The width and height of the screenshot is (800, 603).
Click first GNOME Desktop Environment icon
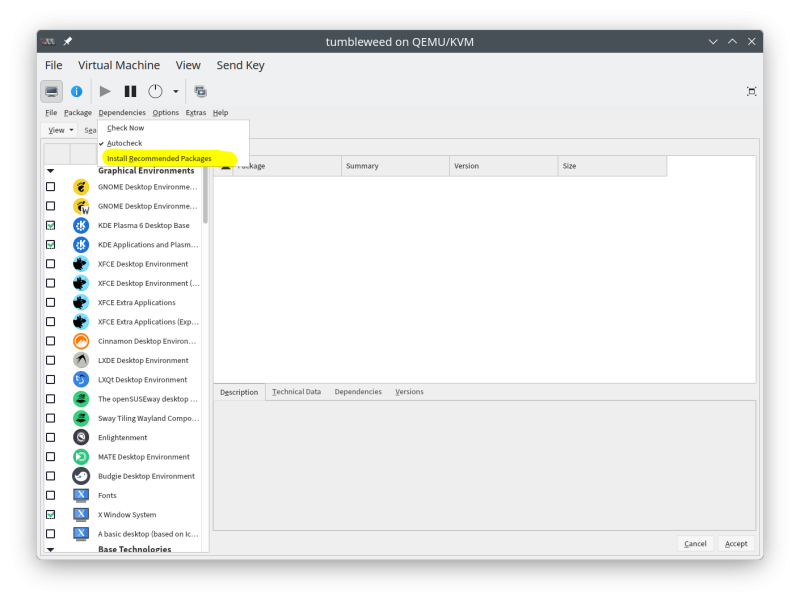pos(81,187)
